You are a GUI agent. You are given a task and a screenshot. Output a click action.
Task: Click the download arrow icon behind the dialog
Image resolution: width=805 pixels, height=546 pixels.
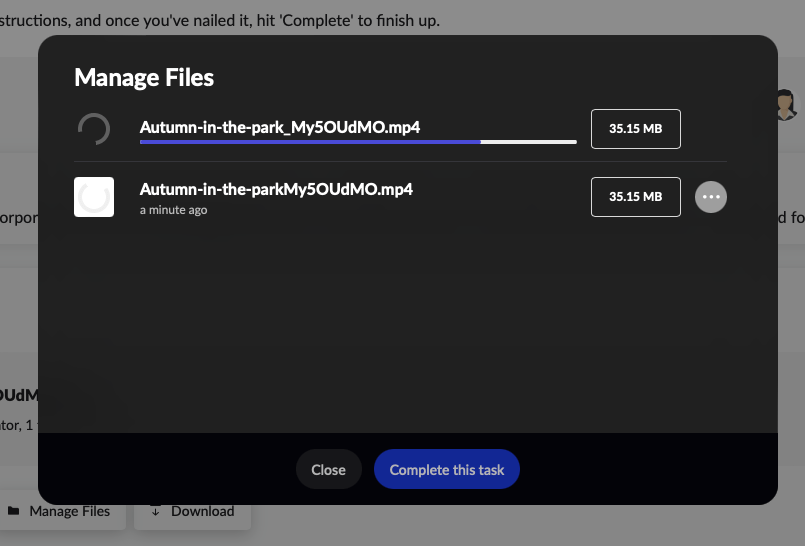click(155, 511)
